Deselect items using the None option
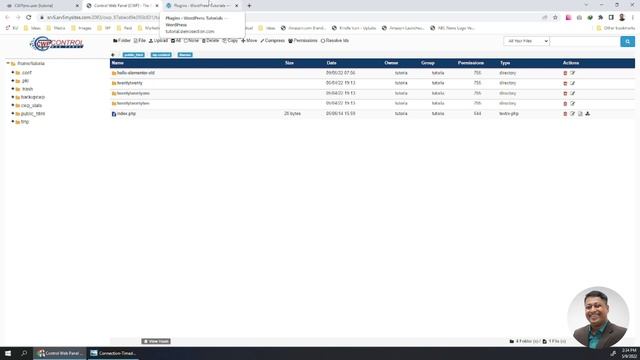Viewport: 640px width, 360px height. coord(191,41)
